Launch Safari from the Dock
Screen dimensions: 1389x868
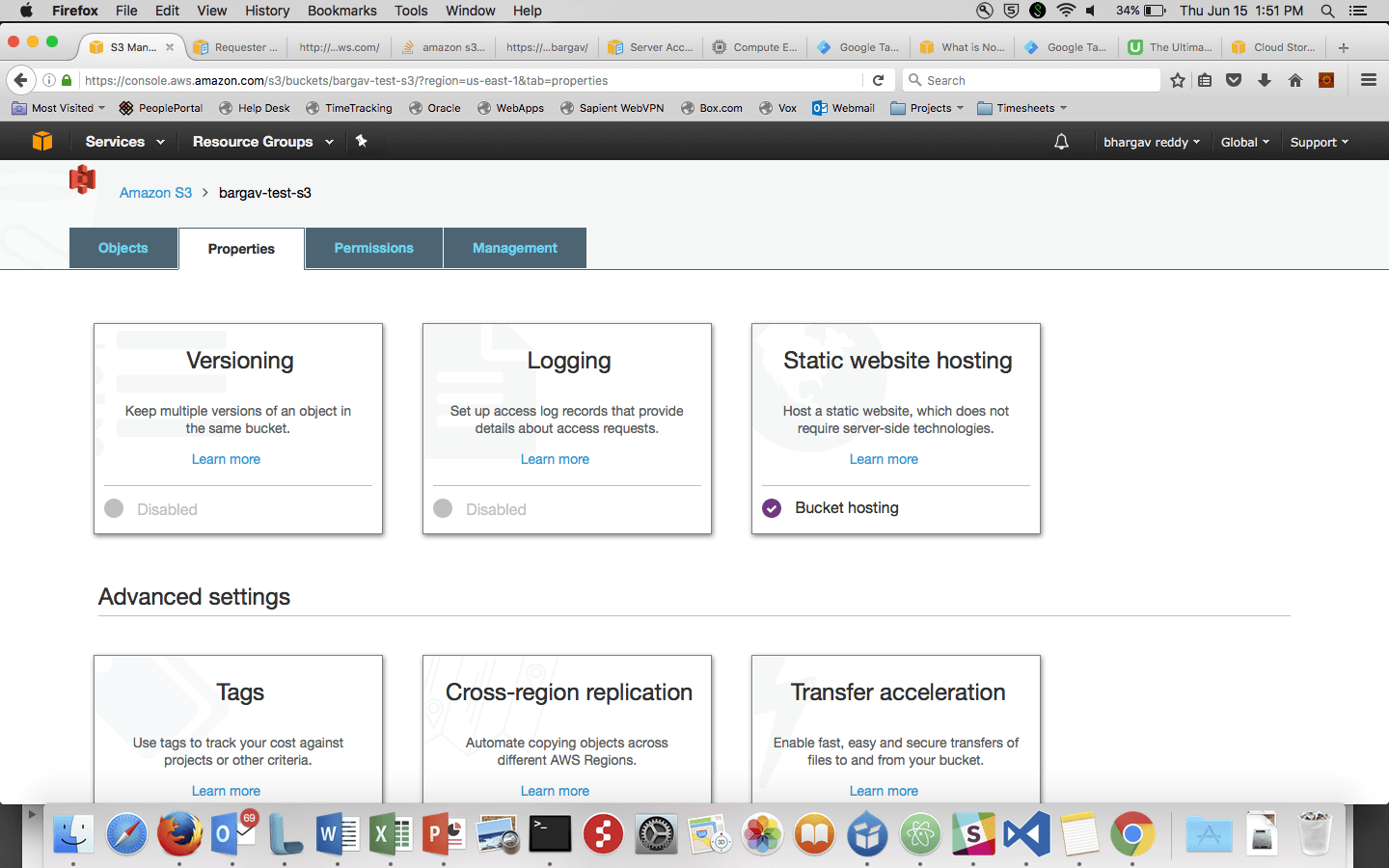point(126,834)
